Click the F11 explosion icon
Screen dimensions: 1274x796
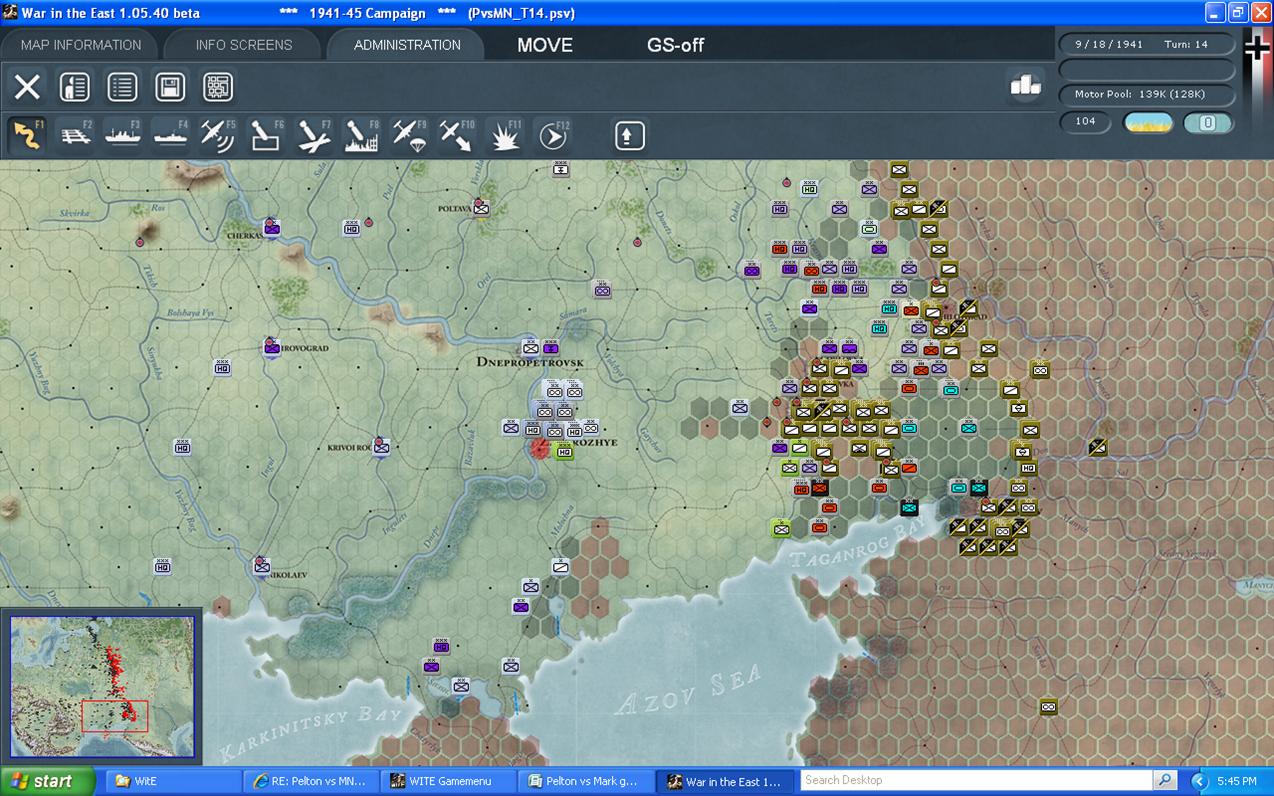505,135
